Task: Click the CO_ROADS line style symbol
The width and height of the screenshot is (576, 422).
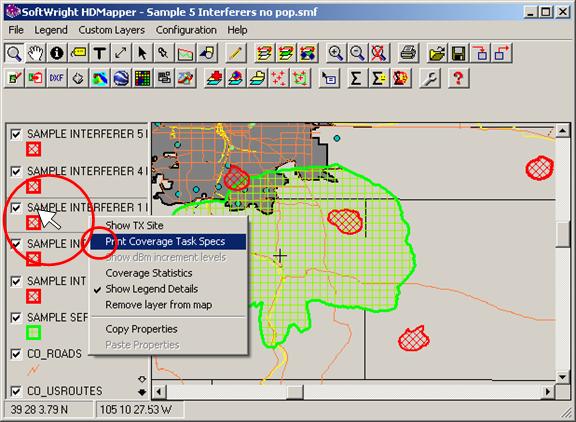Action: (x=33, y=369)
